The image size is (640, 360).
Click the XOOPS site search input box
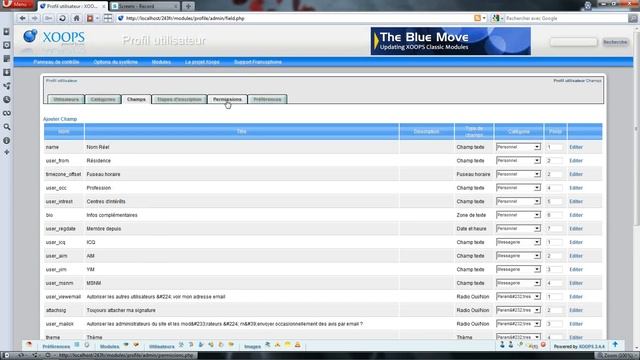tap(573, 42)
